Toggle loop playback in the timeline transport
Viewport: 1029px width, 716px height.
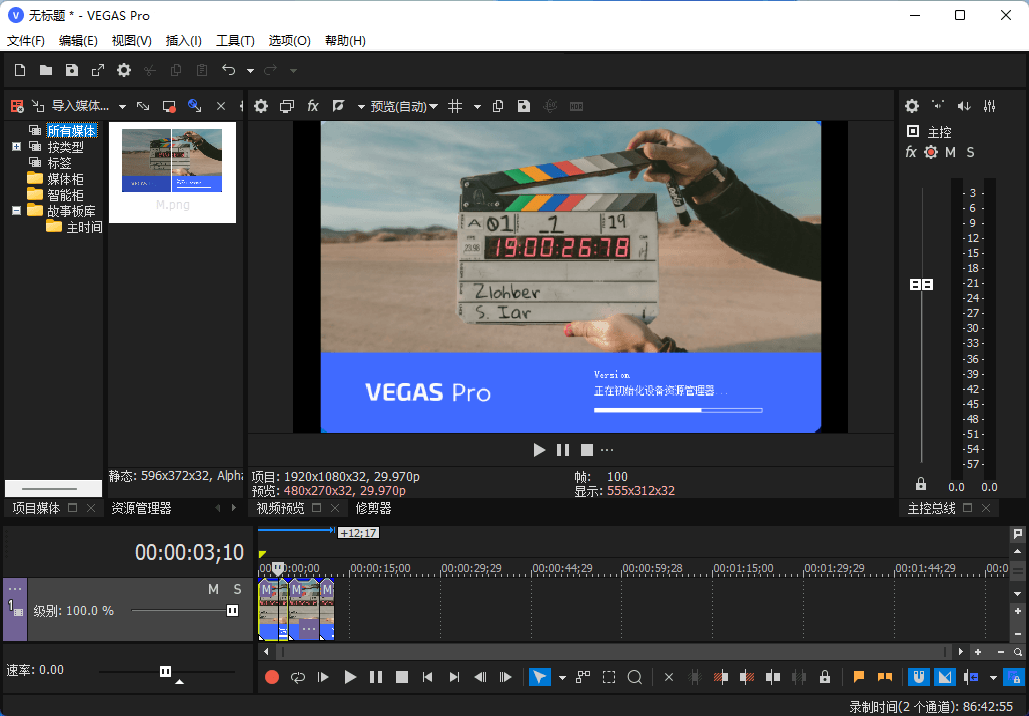pos(298,677)
